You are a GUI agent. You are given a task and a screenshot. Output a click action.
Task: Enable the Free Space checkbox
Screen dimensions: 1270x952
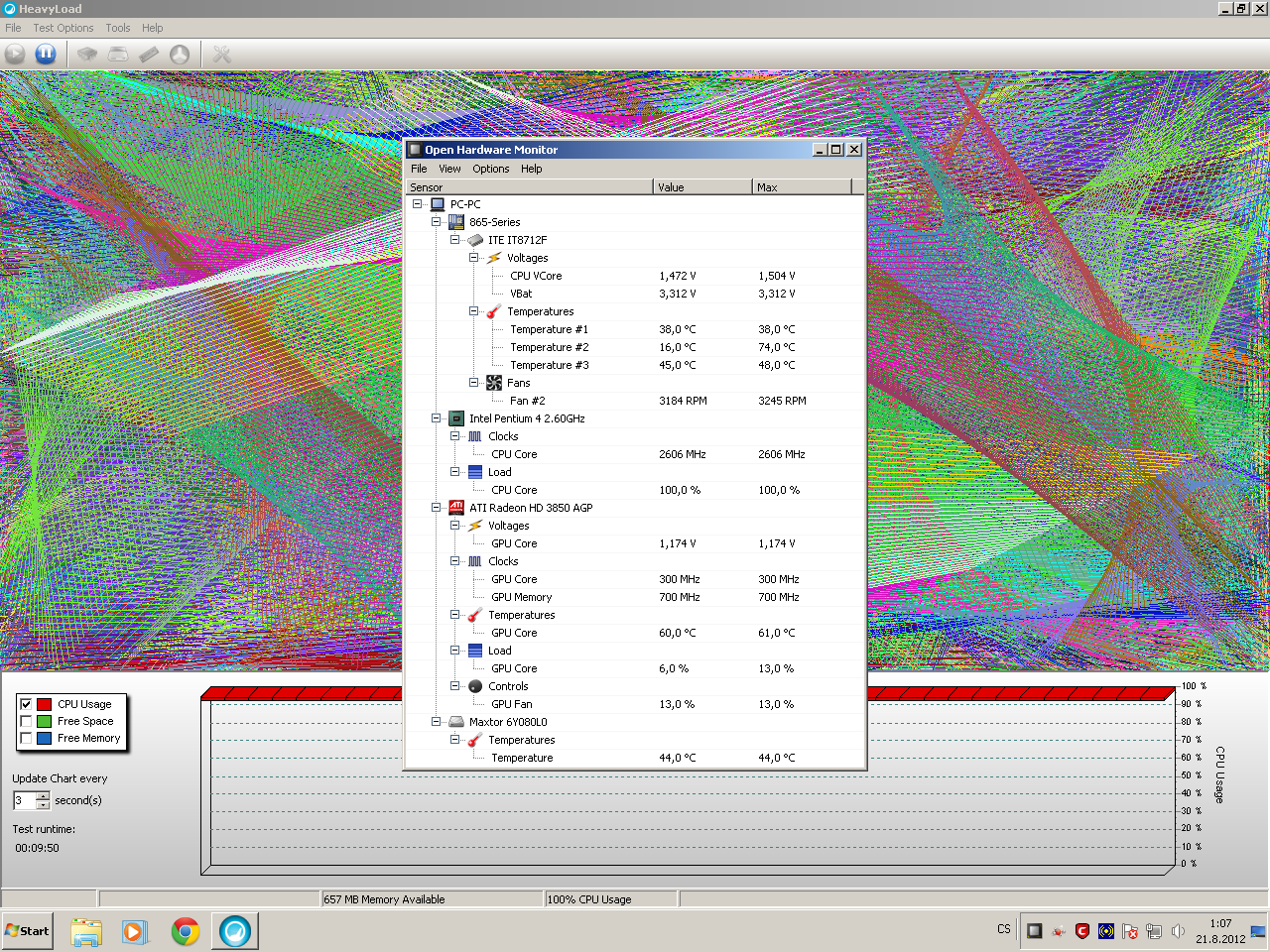click(26, 721)
